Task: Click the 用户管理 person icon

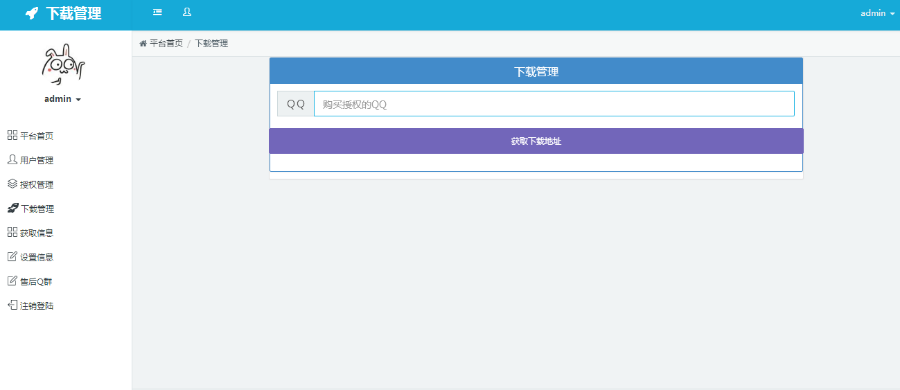Action: click(x=12, y=160)
